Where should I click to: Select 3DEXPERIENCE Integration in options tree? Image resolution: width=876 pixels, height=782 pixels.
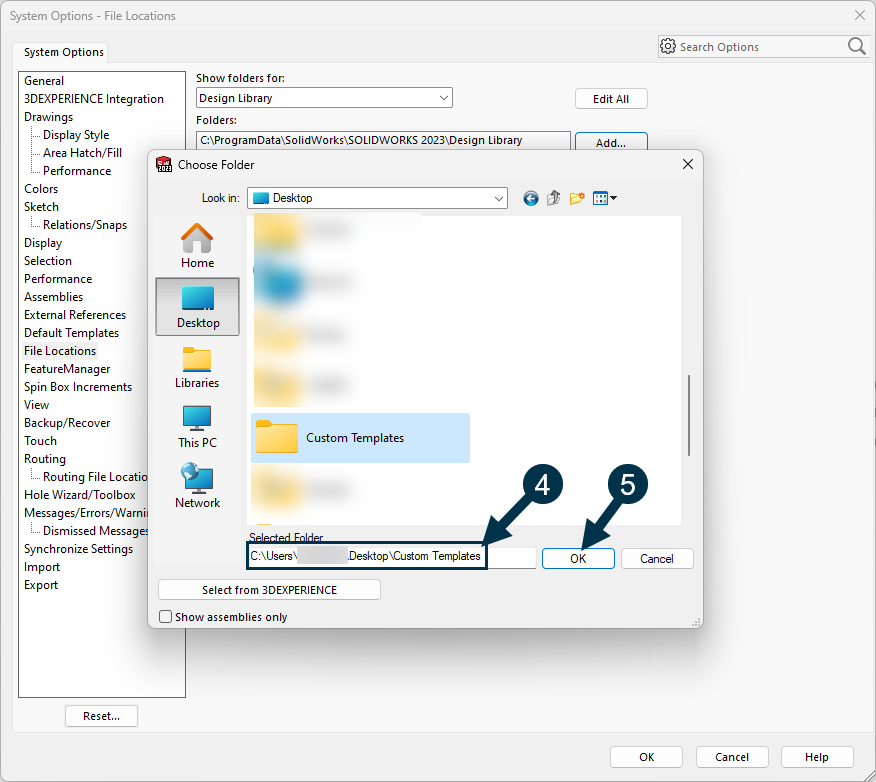94,99
